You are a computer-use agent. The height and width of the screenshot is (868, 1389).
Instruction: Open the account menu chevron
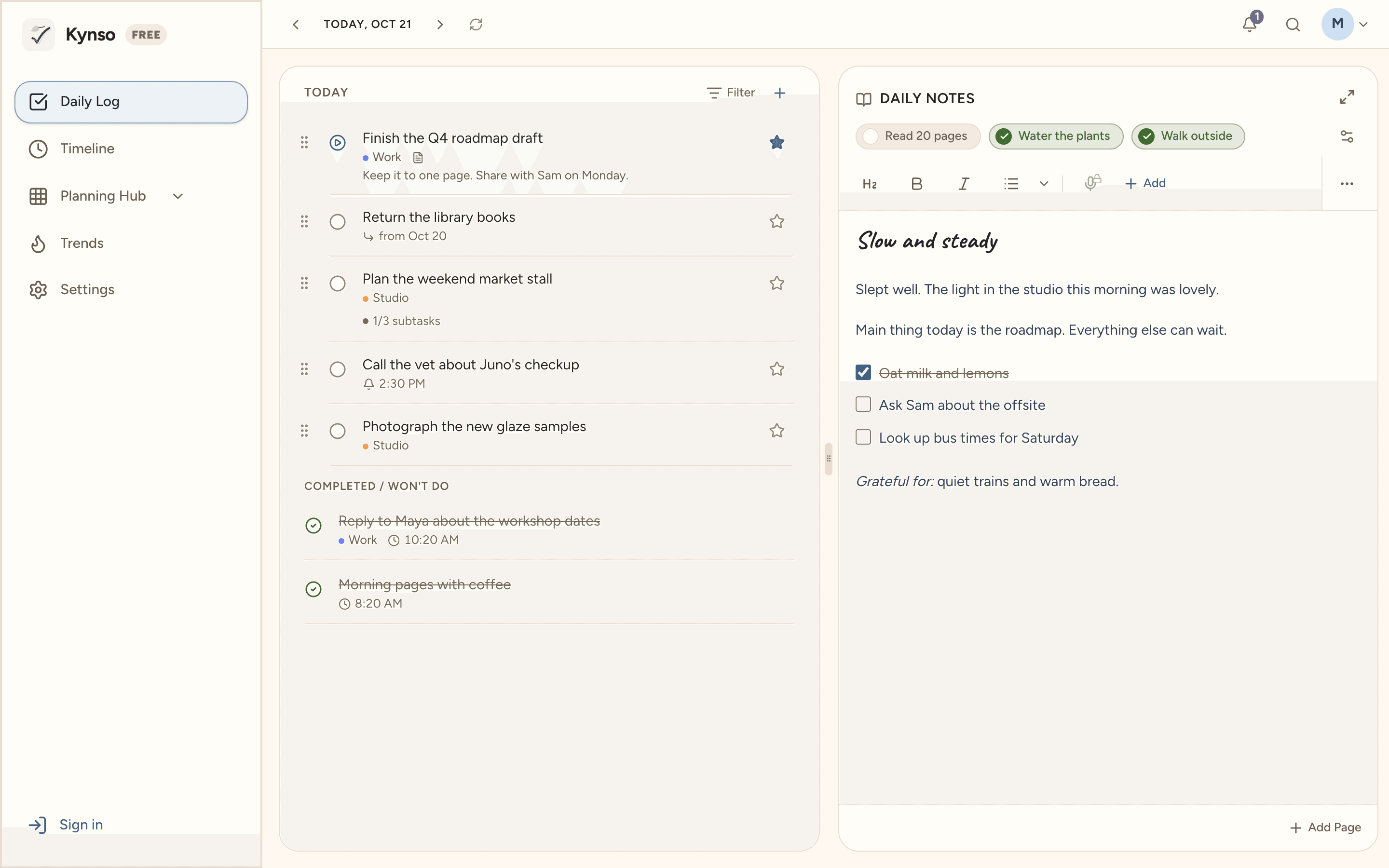1364,25
